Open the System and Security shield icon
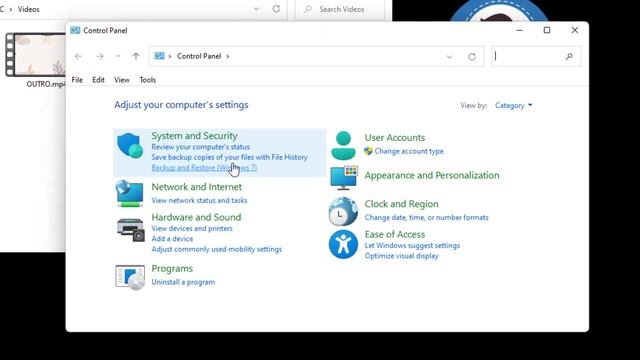 point(130,145)
